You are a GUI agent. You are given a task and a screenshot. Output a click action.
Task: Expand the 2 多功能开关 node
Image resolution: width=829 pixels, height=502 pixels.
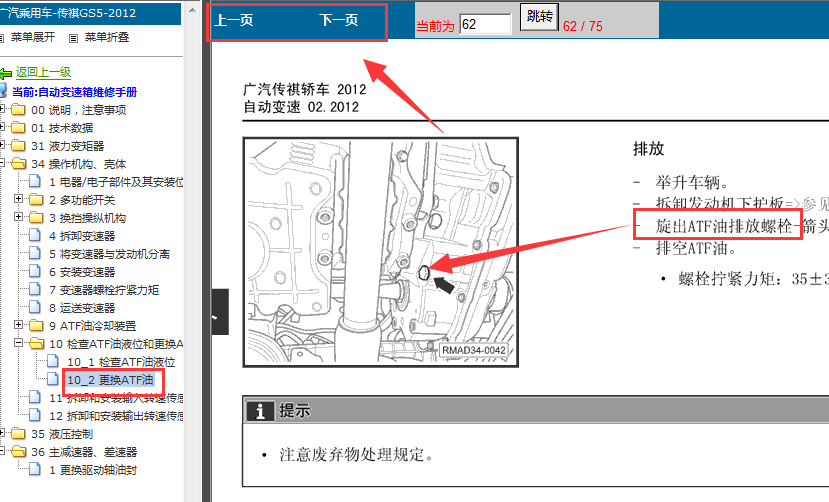(19, 199)
